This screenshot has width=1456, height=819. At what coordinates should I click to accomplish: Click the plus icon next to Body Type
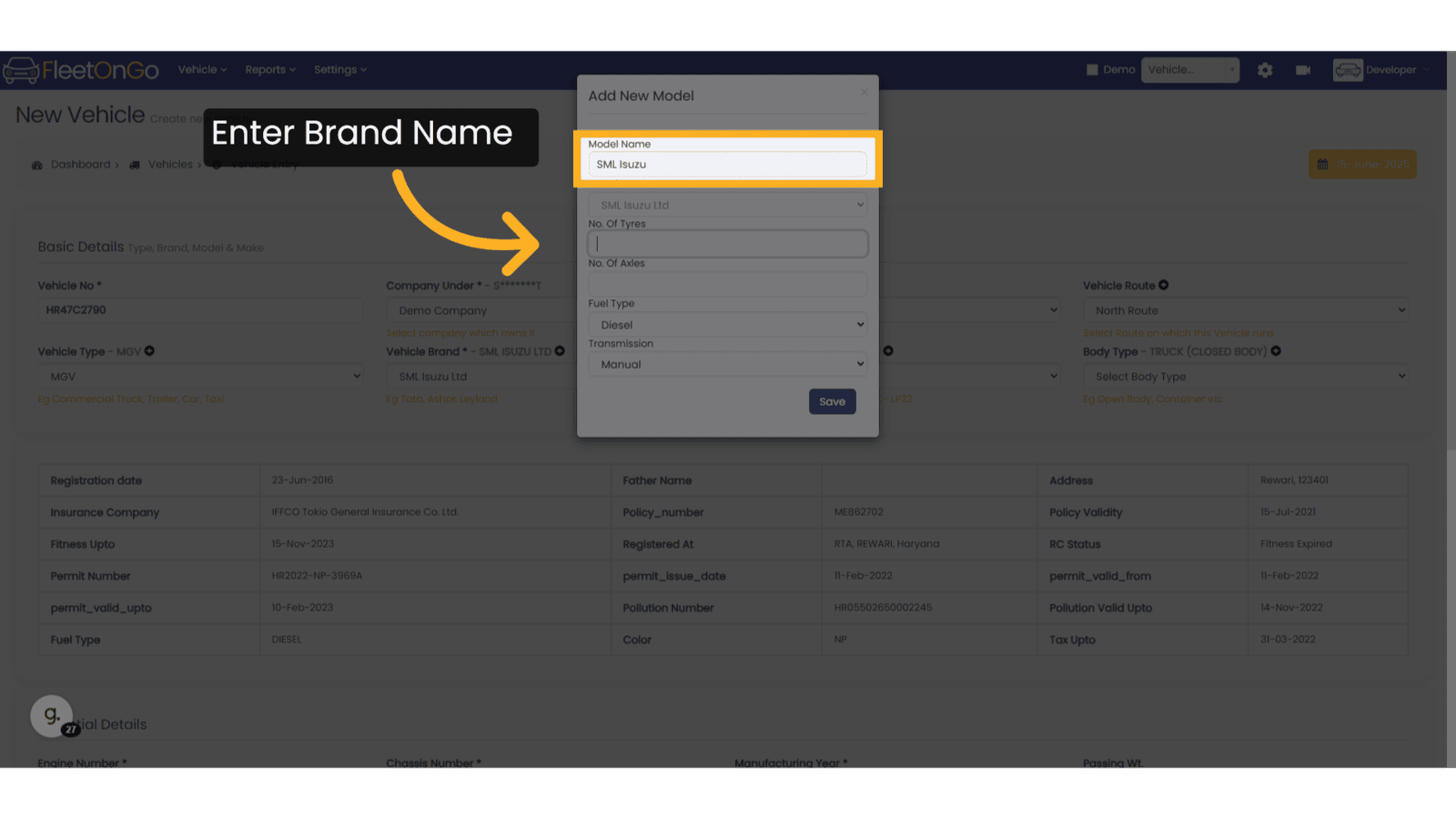click(x=1276, y=351)
